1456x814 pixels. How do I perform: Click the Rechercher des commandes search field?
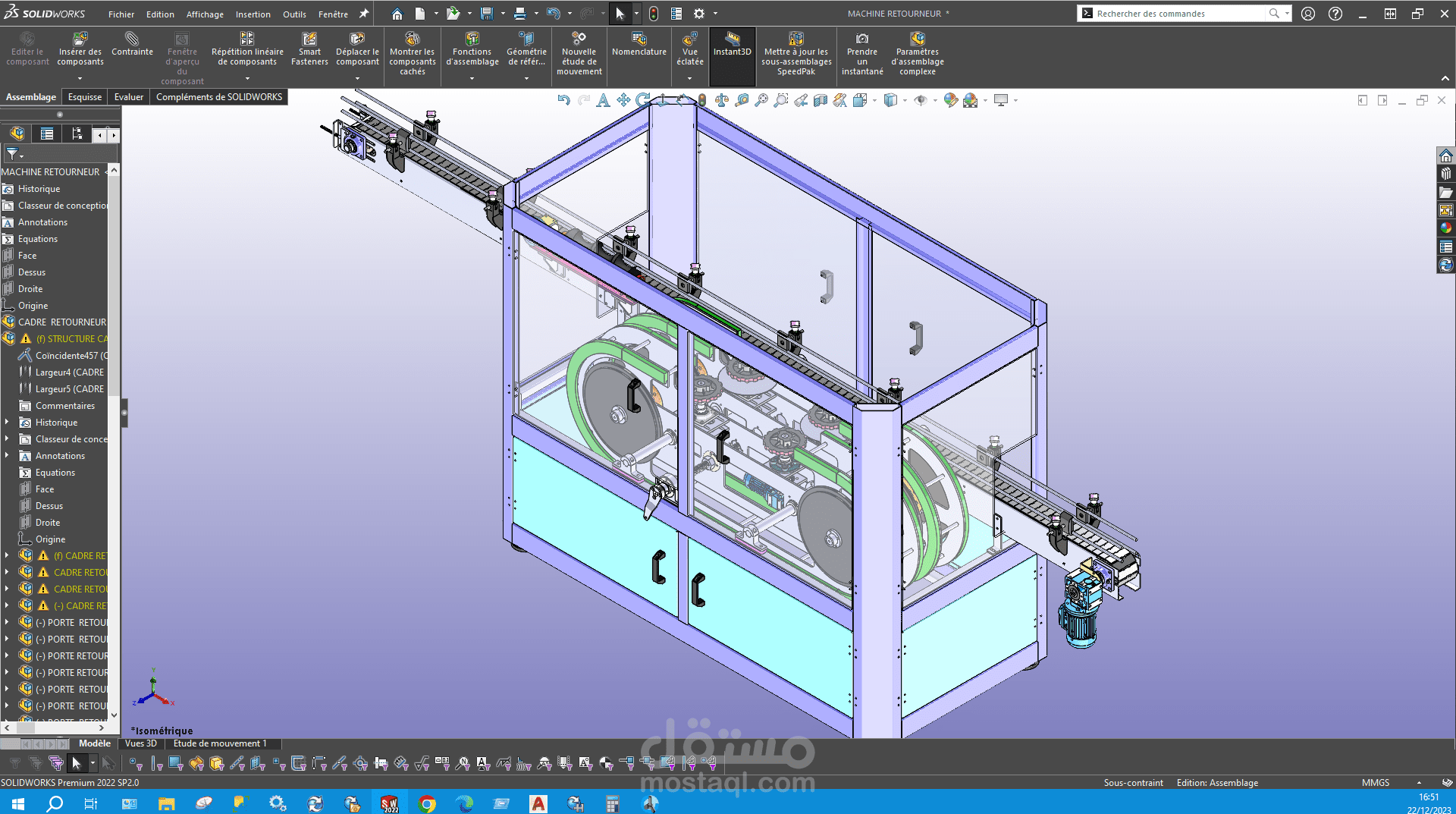coord(1180,14)
